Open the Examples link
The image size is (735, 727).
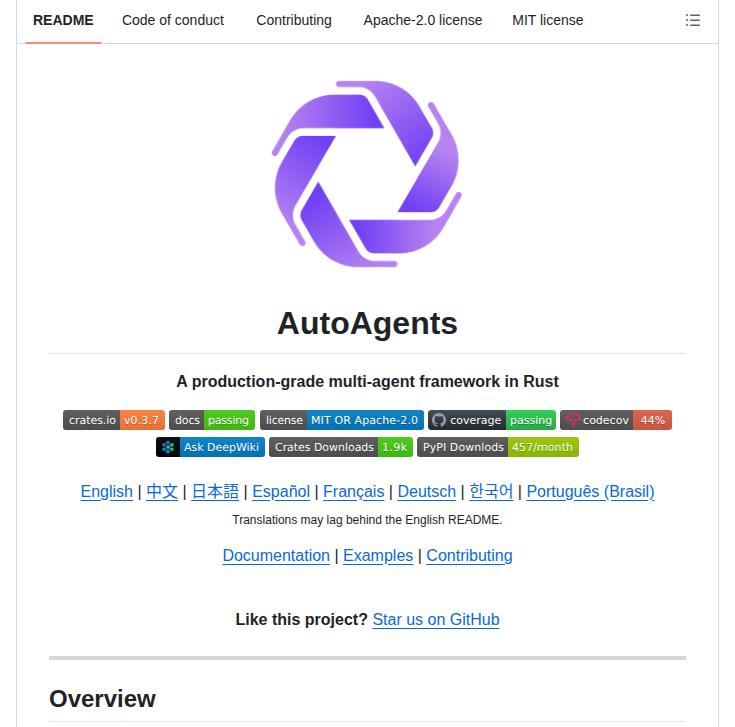click(x=378, y=555)
